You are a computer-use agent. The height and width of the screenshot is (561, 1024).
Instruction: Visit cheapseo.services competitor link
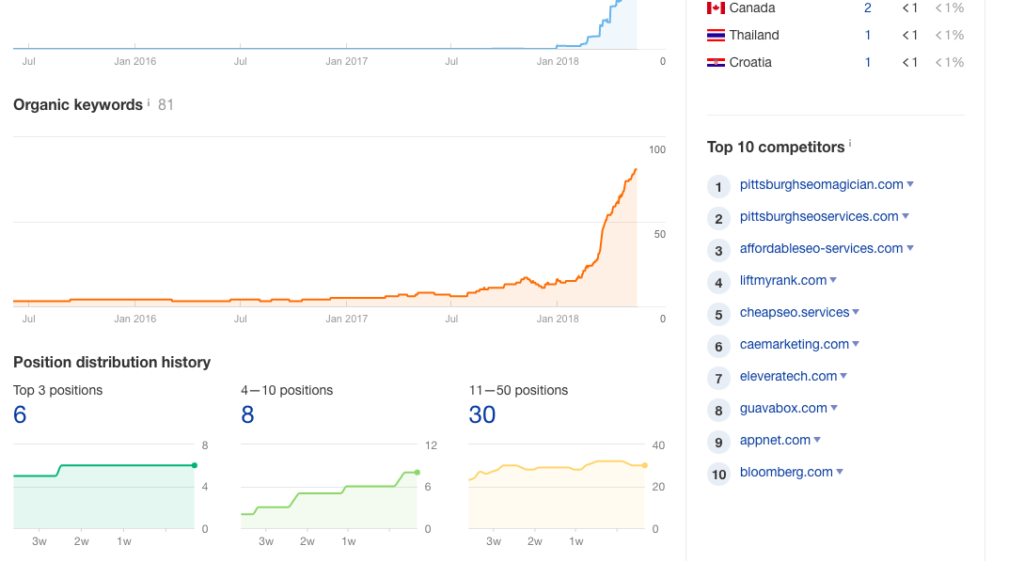coord(794,313)
